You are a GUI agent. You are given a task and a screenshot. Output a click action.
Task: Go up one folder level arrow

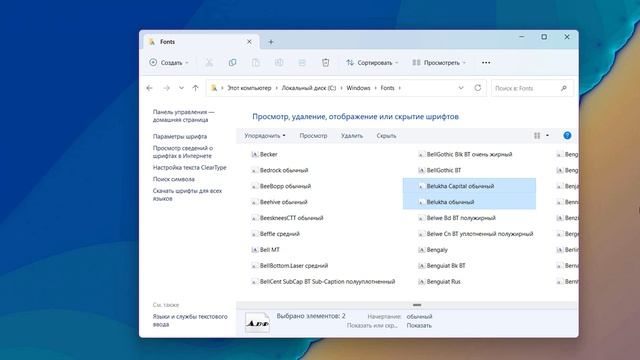click(196, 88)
